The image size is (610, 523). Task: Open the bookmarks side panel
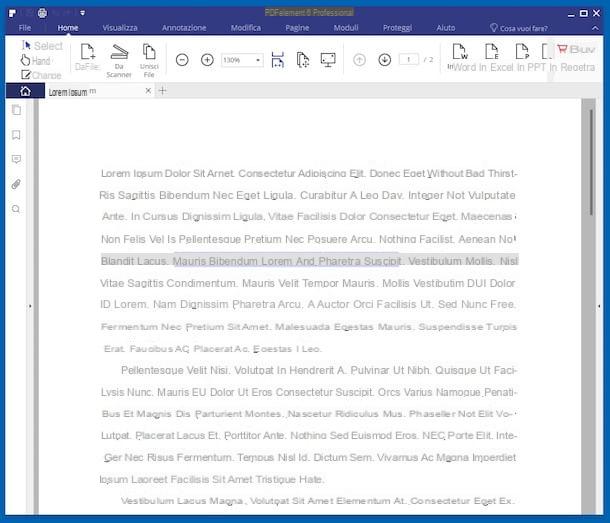pos(16,135)
